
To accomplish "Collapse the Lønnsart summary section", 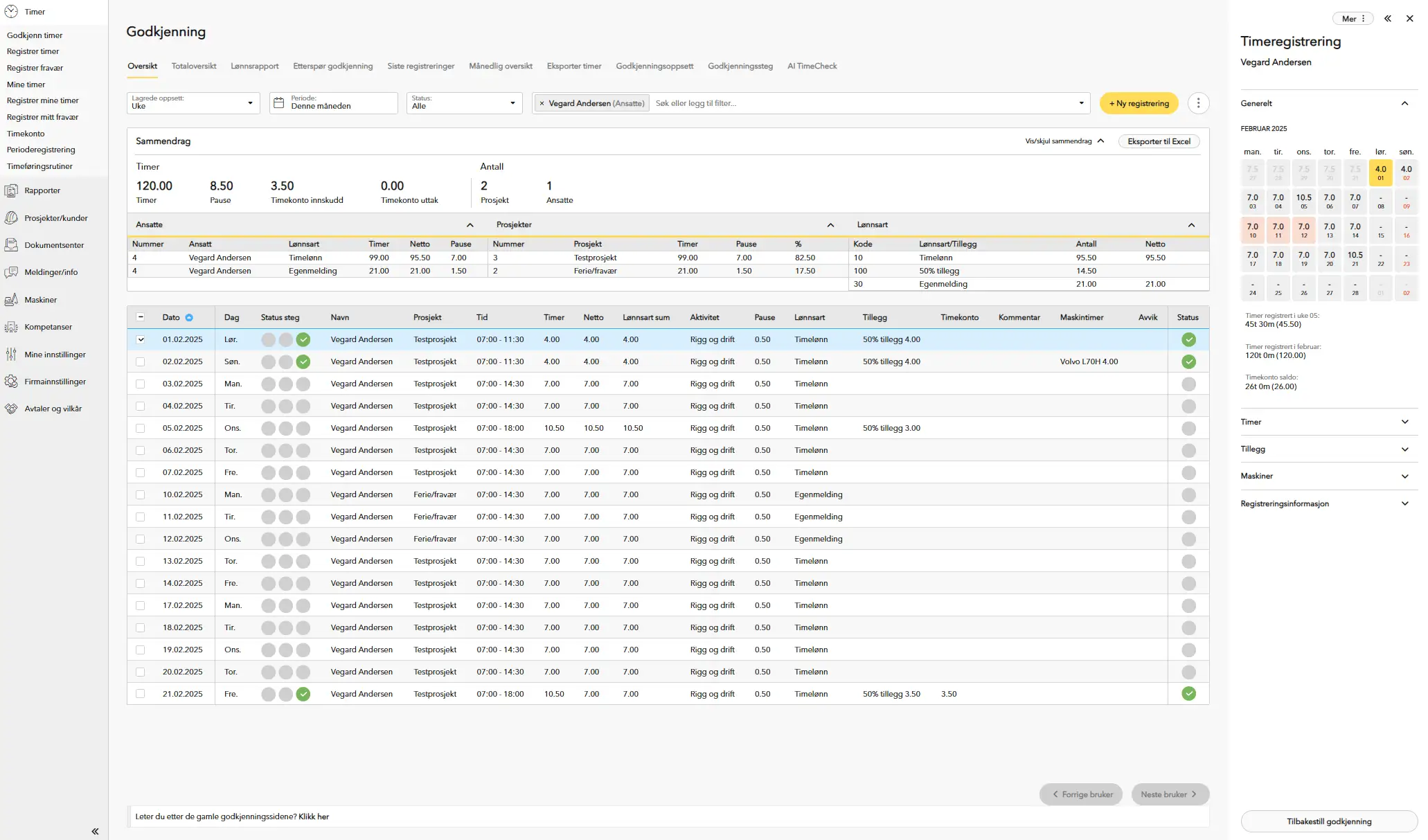I will (1191, 225).
